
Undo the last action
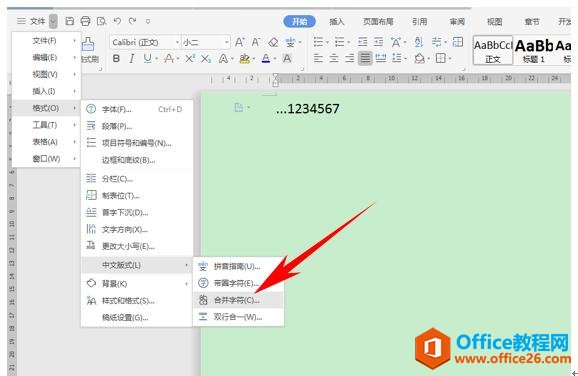117,21
